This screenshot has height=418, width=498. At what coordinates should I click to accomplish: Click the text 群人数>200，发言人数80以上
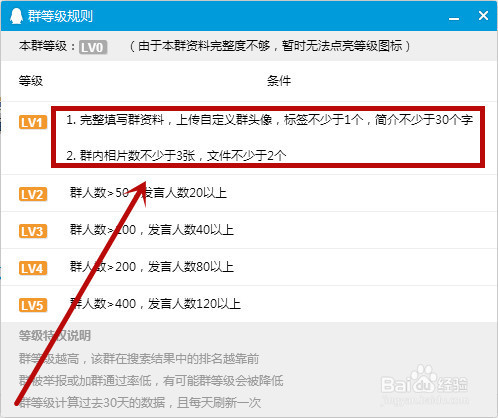(x=152, y=266)
